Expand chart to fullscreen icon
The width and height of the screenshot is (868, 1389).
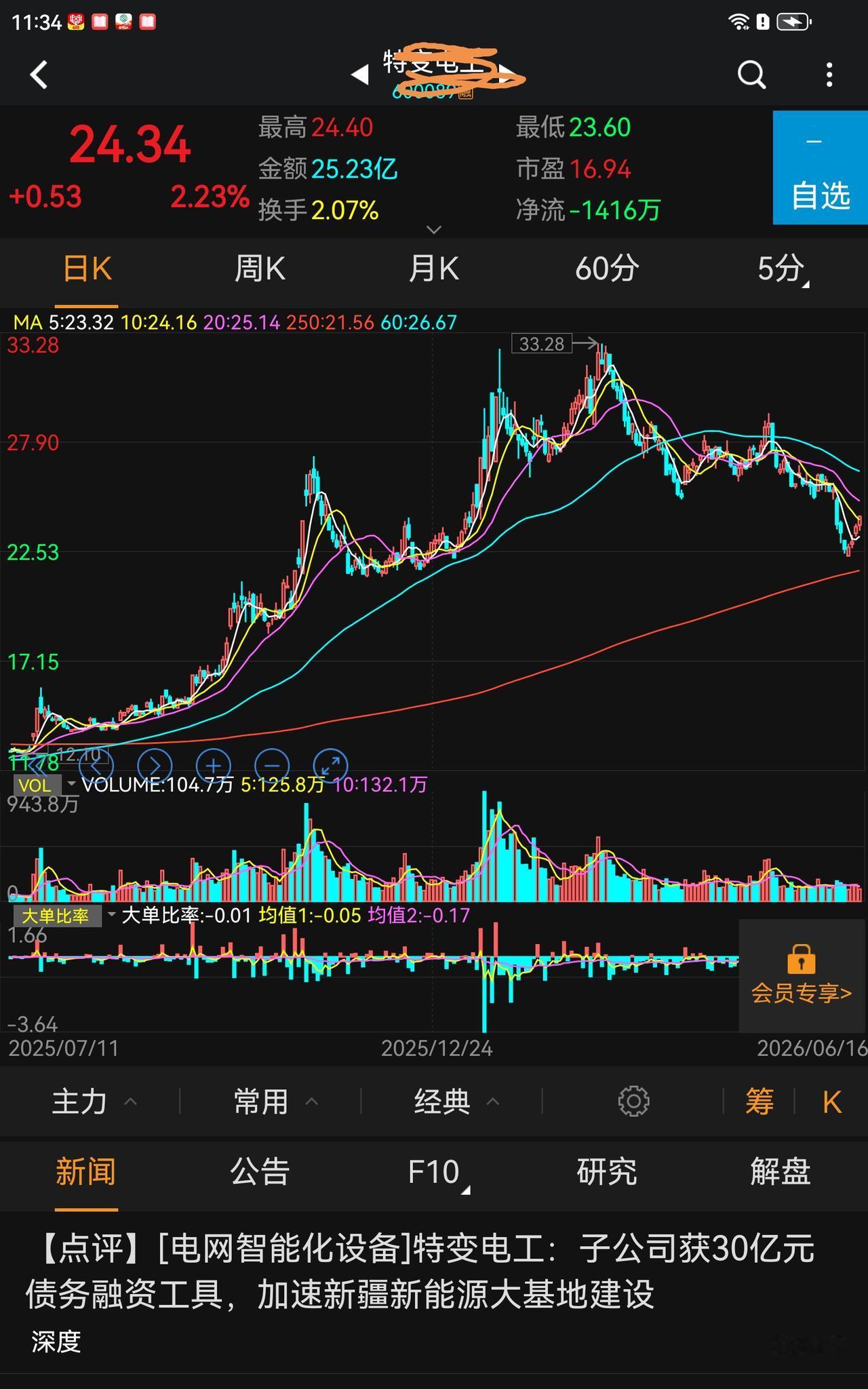click(330, 766)
